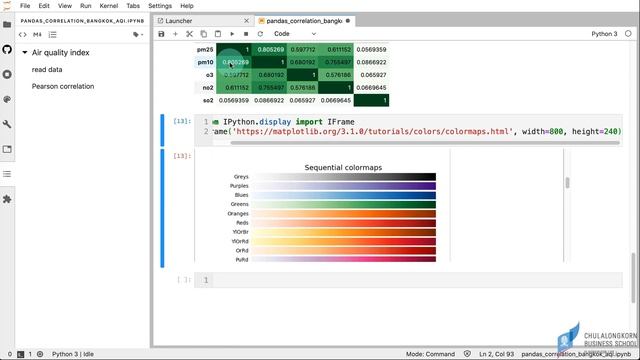Viewport: 640px width, 360px height.
Task: Click the PuRd colormap bar
Action: pyautogui.click(x=343, y=259)
